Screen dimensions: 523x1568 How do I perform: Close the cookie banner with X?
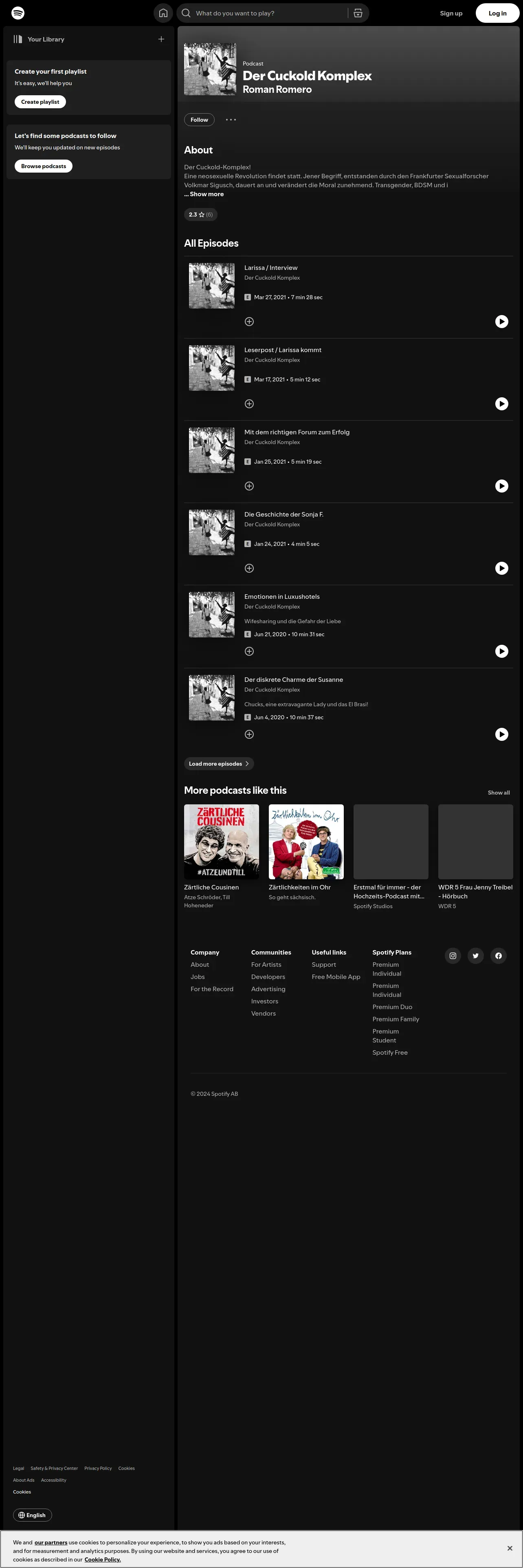510,1548
